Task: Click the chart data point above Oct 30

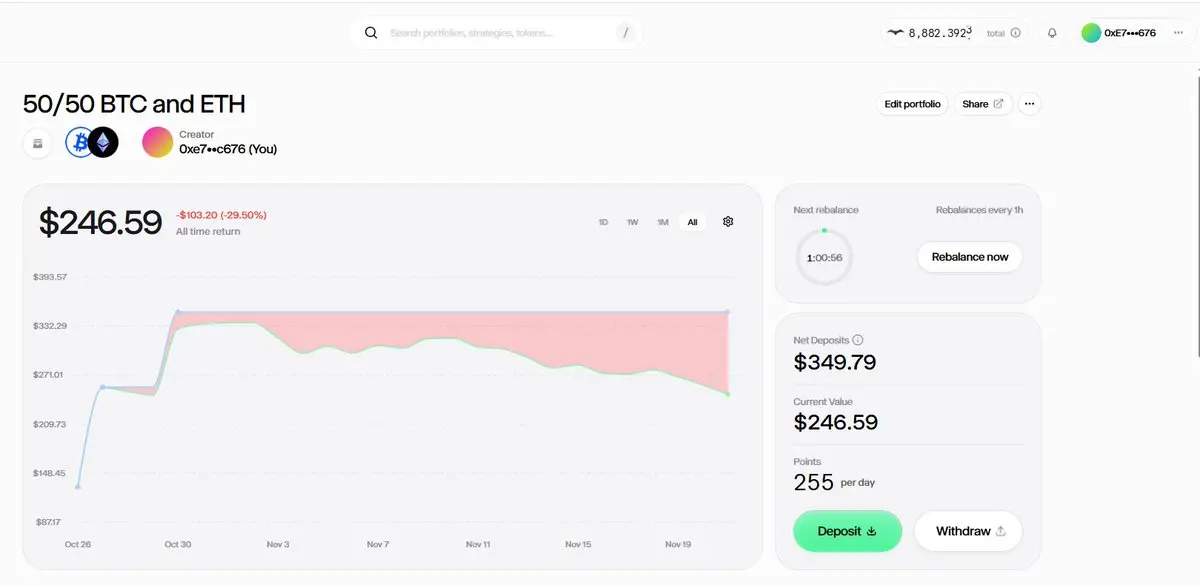Action: (x=178, y=312)
